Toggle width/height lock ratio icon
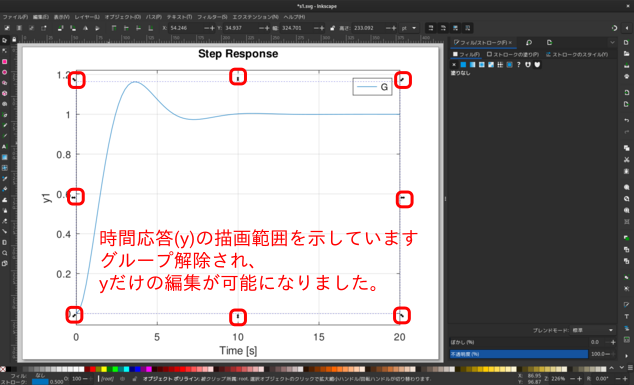 tap(332, 28)
